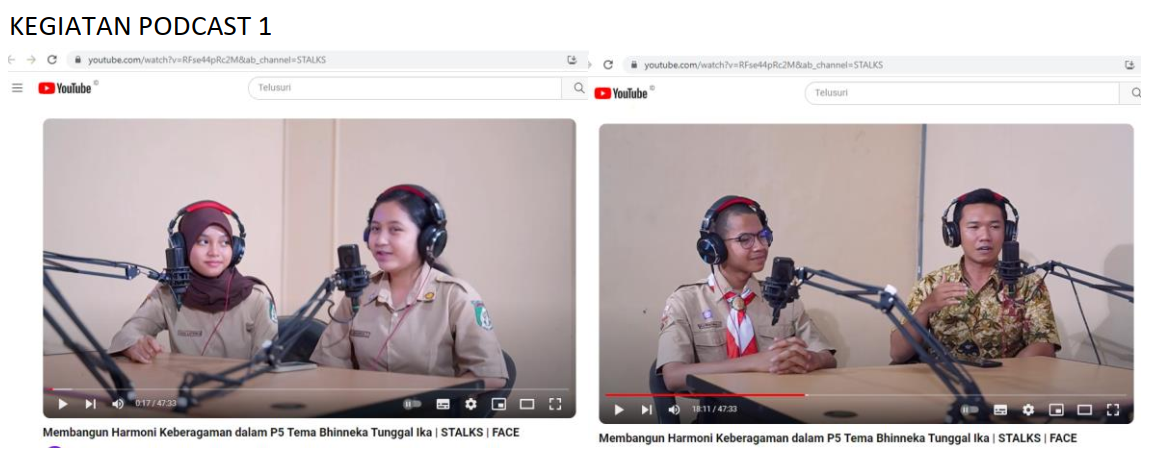Open settings gear in left video player
Viewport: 1167px width, 458px height.
[x=471, y=404]
